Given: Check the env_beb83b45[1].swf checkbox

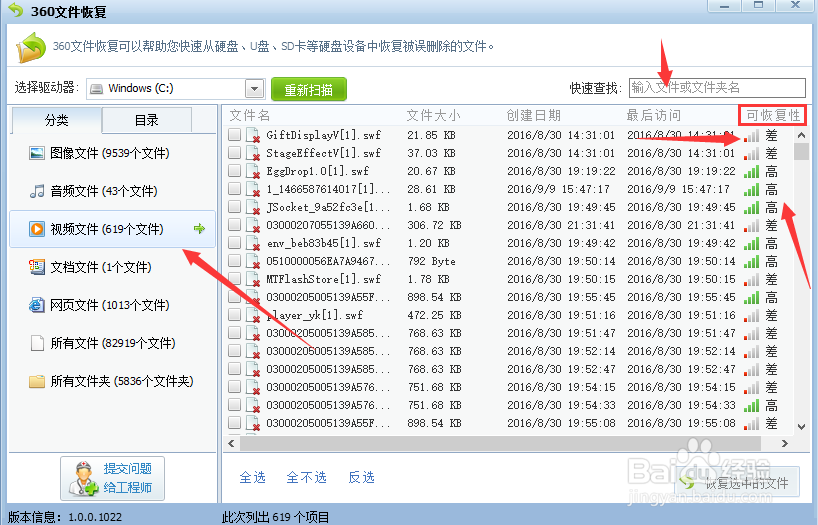Looking at the screenshot, I should [234, 243].
